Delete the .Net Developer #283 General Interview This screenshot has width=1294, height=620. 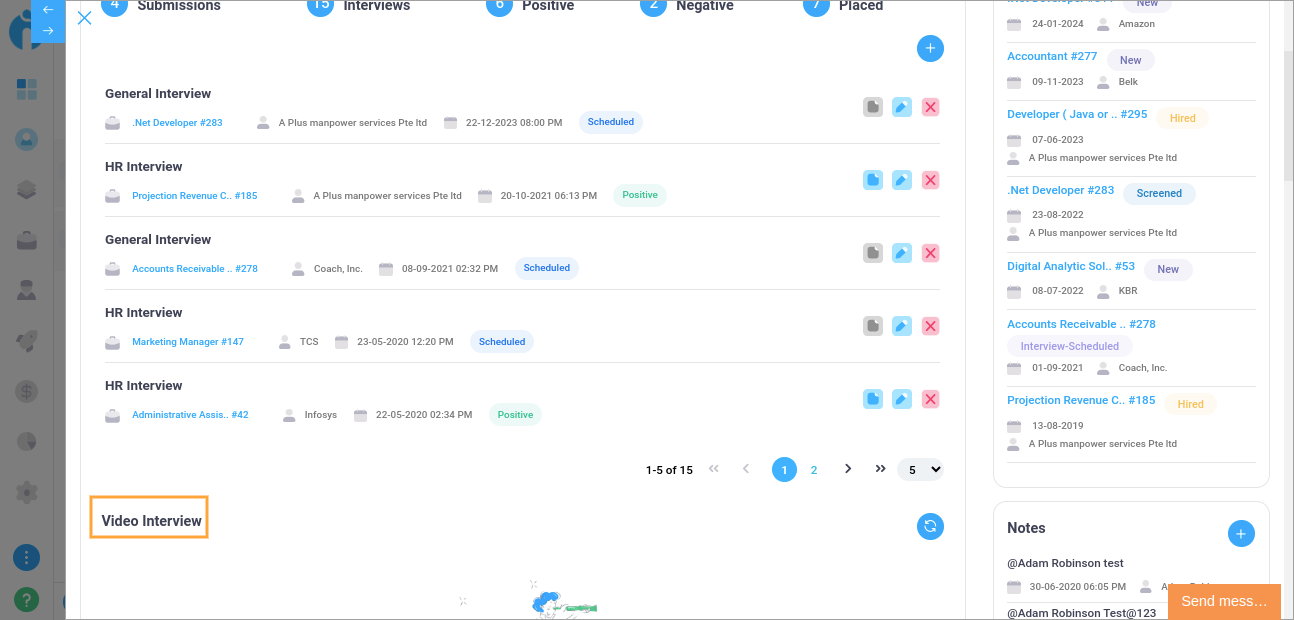pos(930,107)
